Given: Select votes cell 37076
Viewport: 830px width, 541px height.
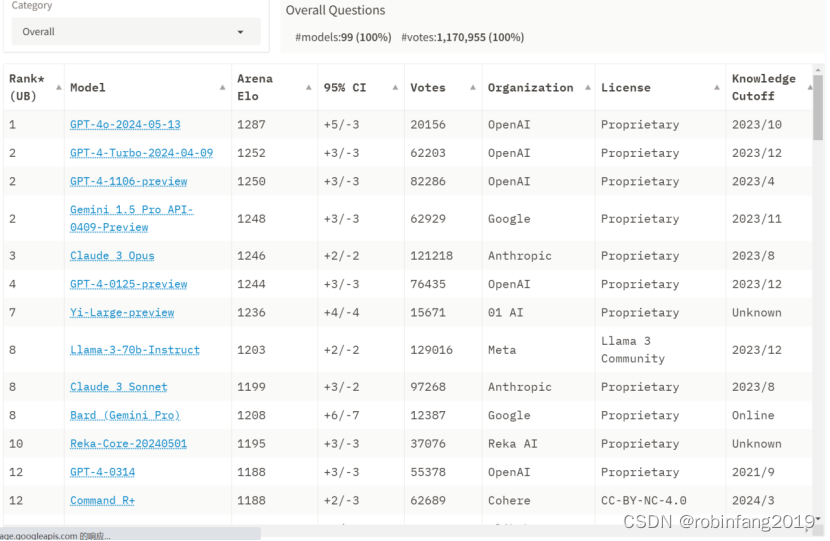Looking at the screenshot, I should 428,444.
